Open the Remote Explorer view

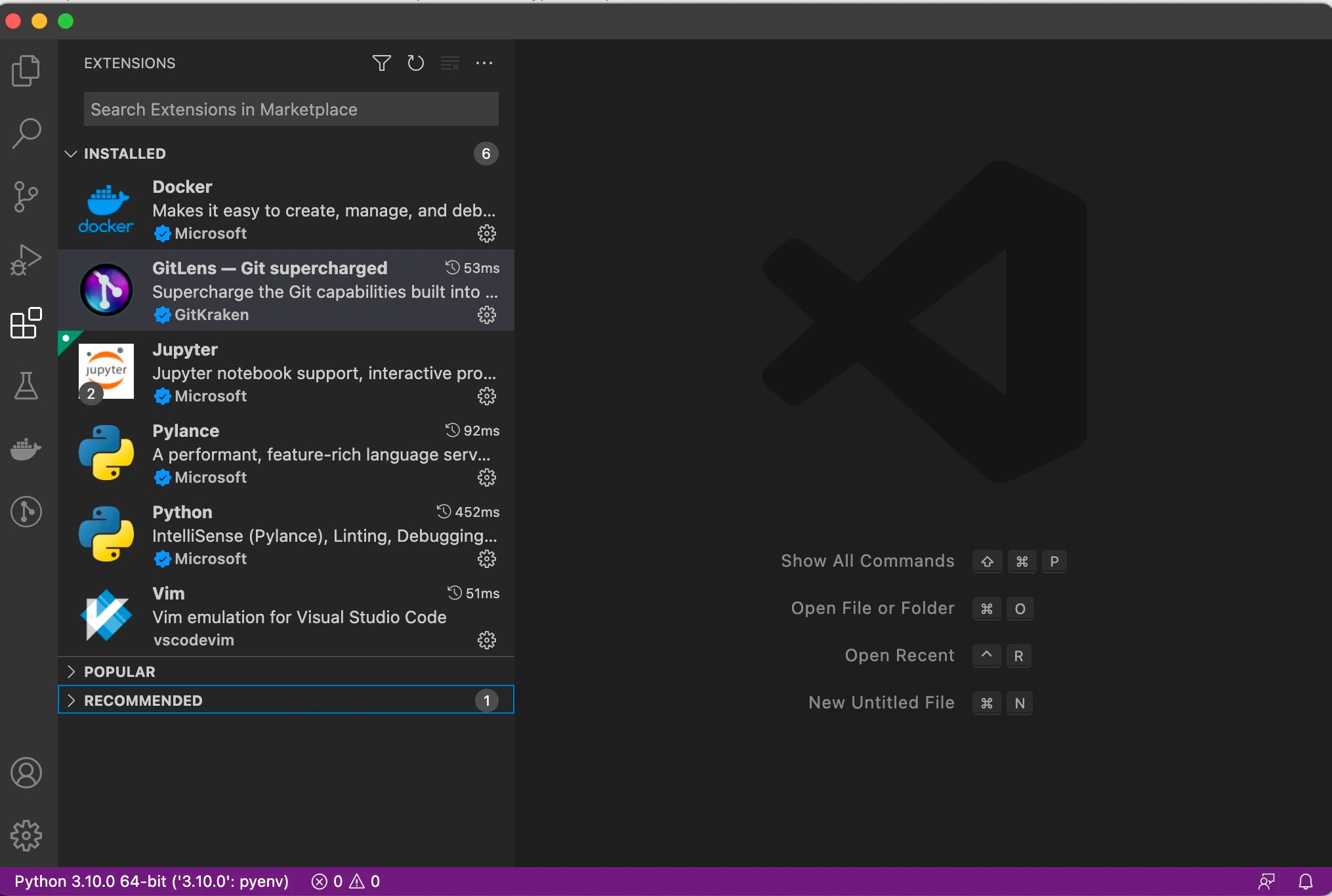pyautogui.click(x=26, y=512)
